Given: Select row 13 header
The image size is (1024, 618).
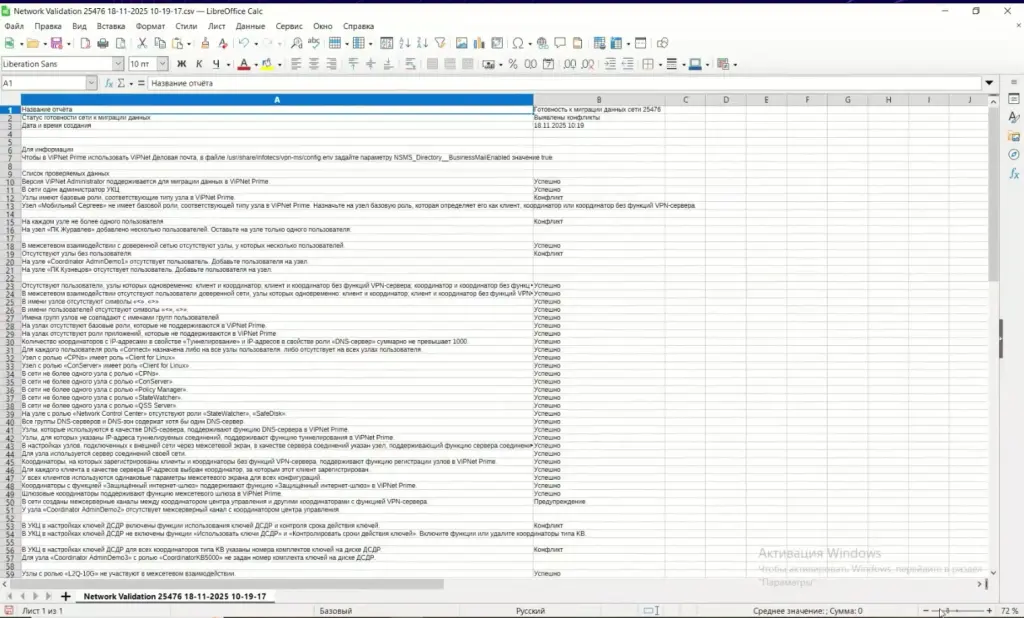Looking at the screenshot, I should click(x=10, y=206).
